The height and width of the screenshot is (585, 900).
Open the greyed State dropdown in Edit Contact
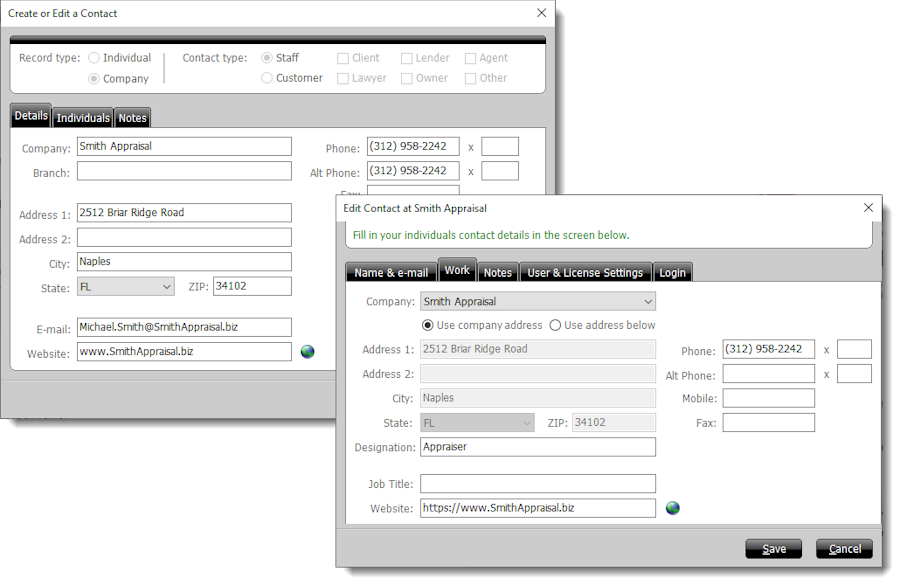click(477, 423)
